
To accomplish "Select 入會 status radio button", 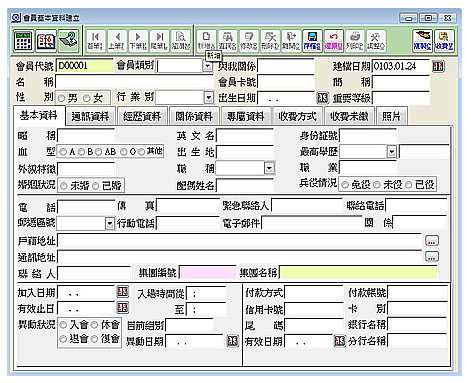I will pos(63,325).
